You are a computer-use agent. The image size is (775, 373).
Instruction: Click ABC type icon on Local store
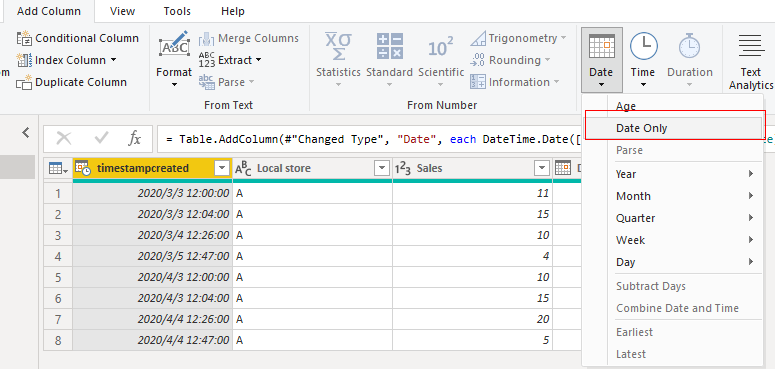tap(243, 168)
